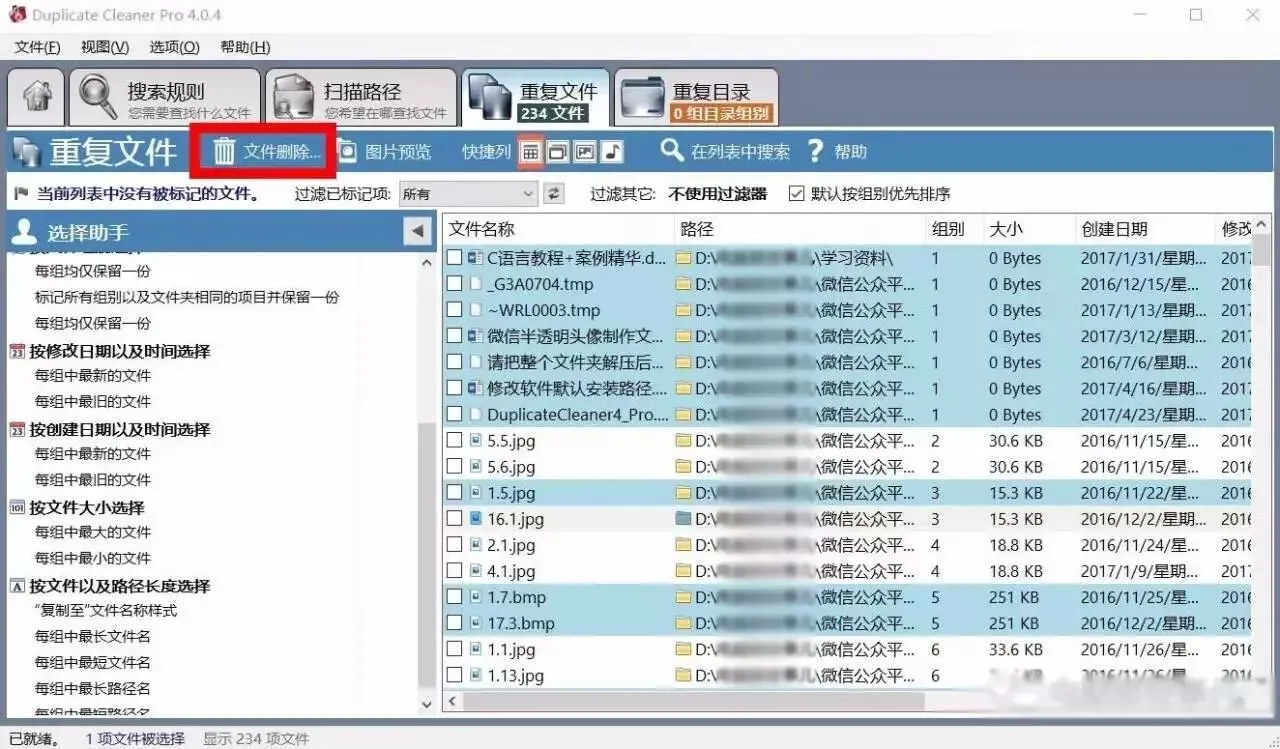Select 每组中最新的文件 in selection helper
Image resolution: width=1280 pixels, height=749 pixels.
[97, 375]
